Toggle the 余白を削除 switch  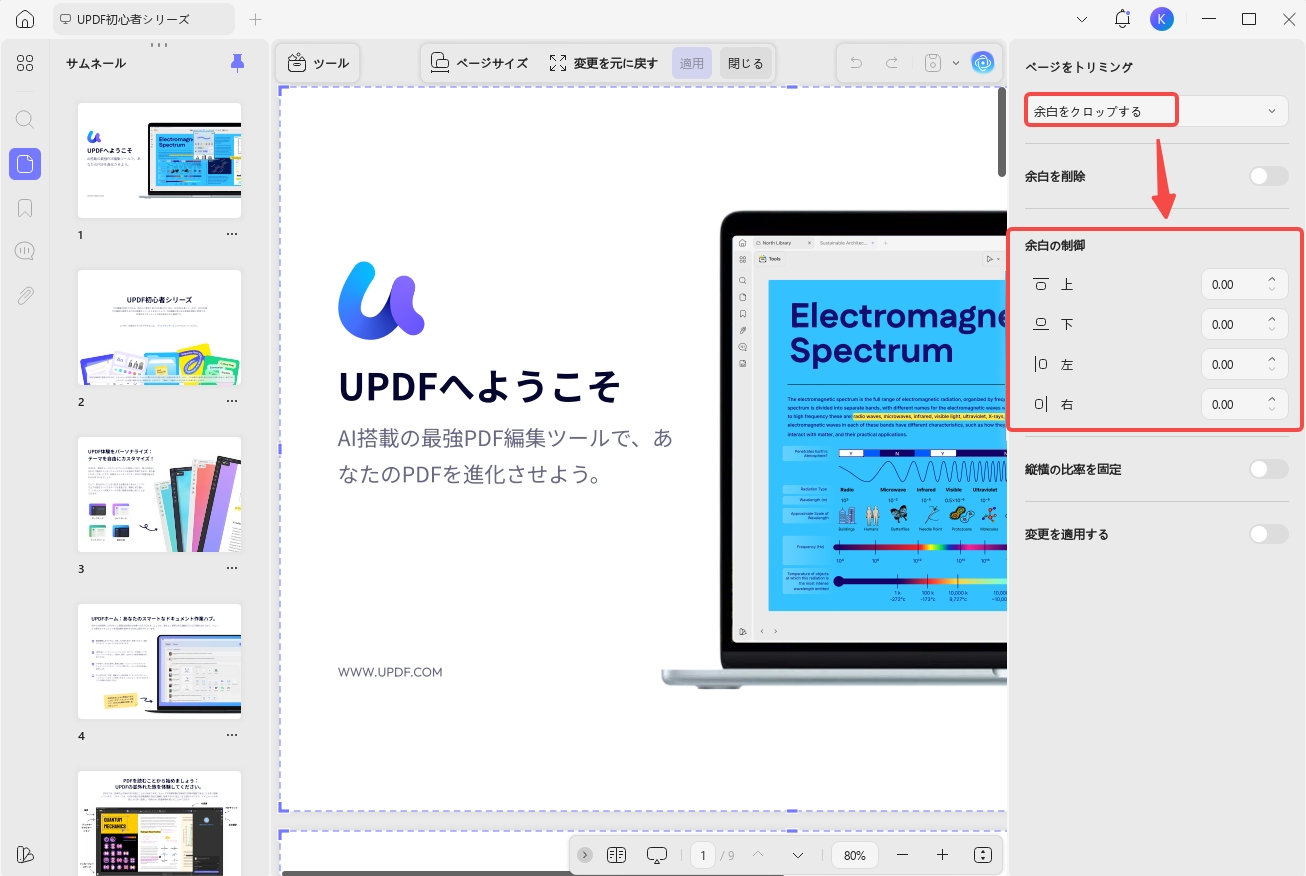pyautogui.click(x=1269, y=176)
